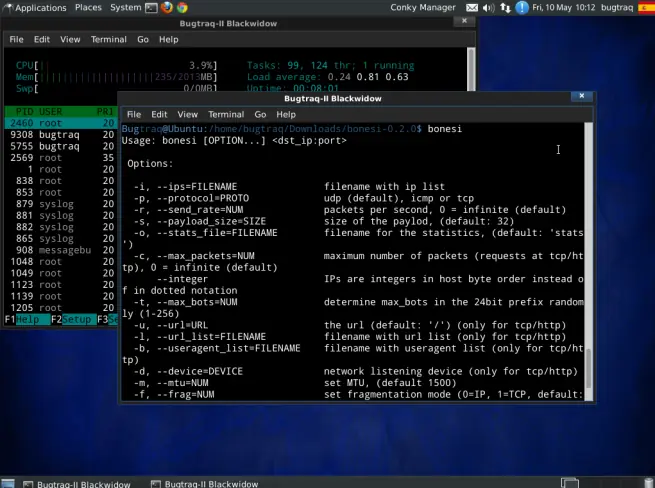The height and width of the screenshot is (488, 655).
Task: Switch to second Bugtraq-II Blackwidow taskbar entry
Action: pyautogui.click(x=205, y=483)
